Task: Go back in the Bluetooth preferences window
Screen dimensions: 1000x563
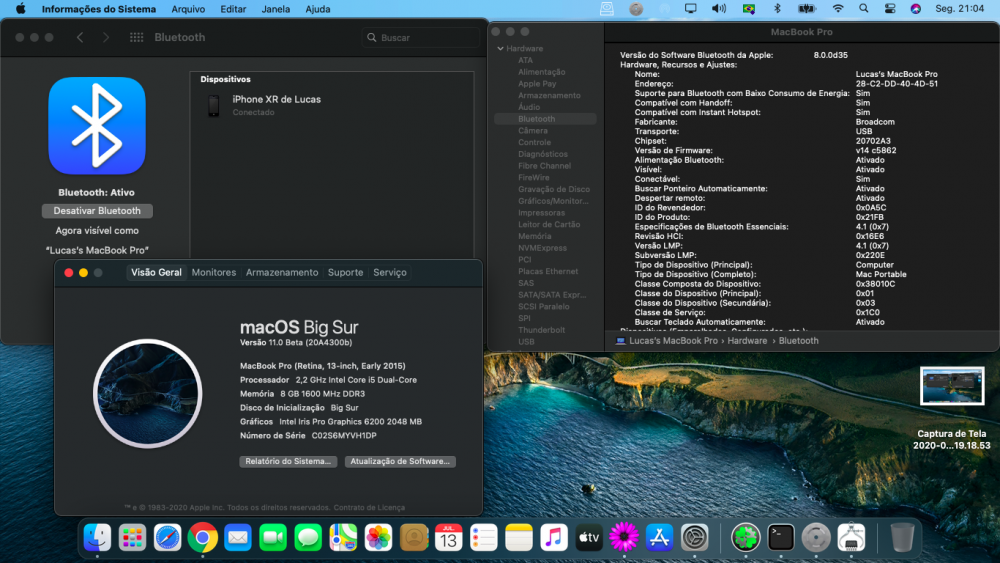Action: tap(80, 38)
